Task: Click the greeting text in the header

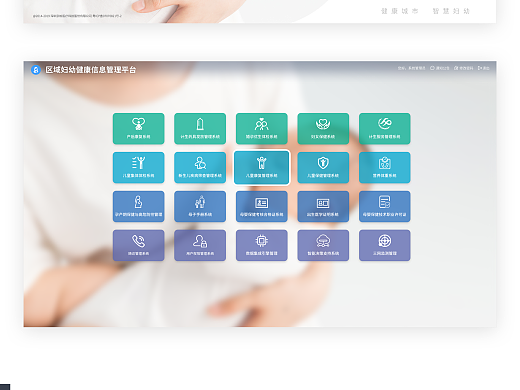Action: 411,68
